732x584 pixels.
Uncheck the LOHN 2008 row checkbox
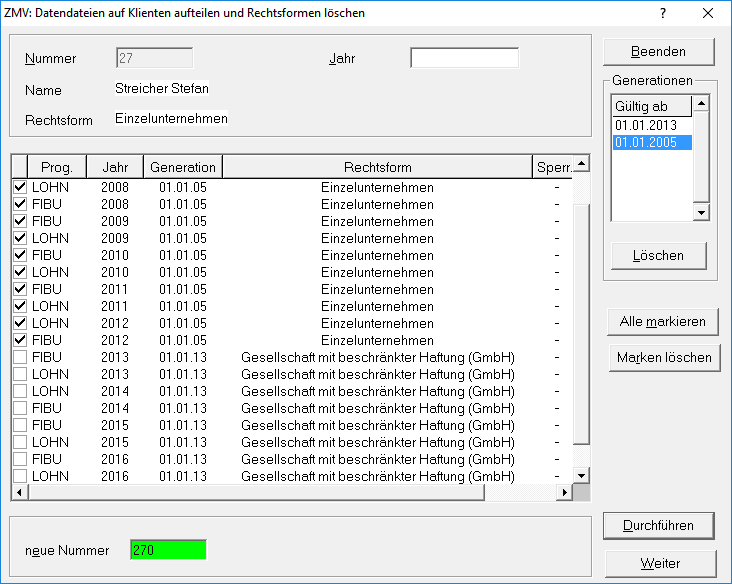click(20, 187)
